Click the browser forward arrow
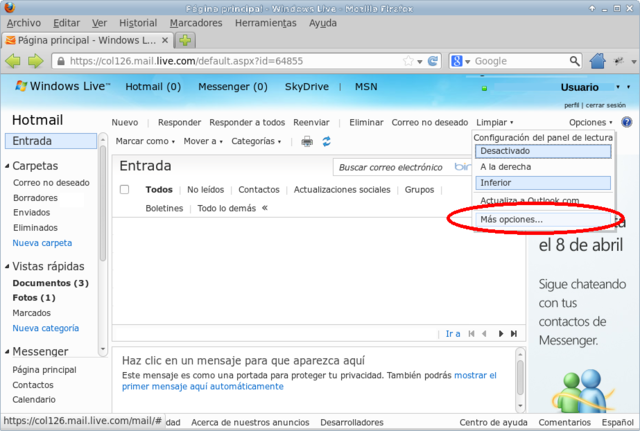The image size is (640, 431). 36,61
